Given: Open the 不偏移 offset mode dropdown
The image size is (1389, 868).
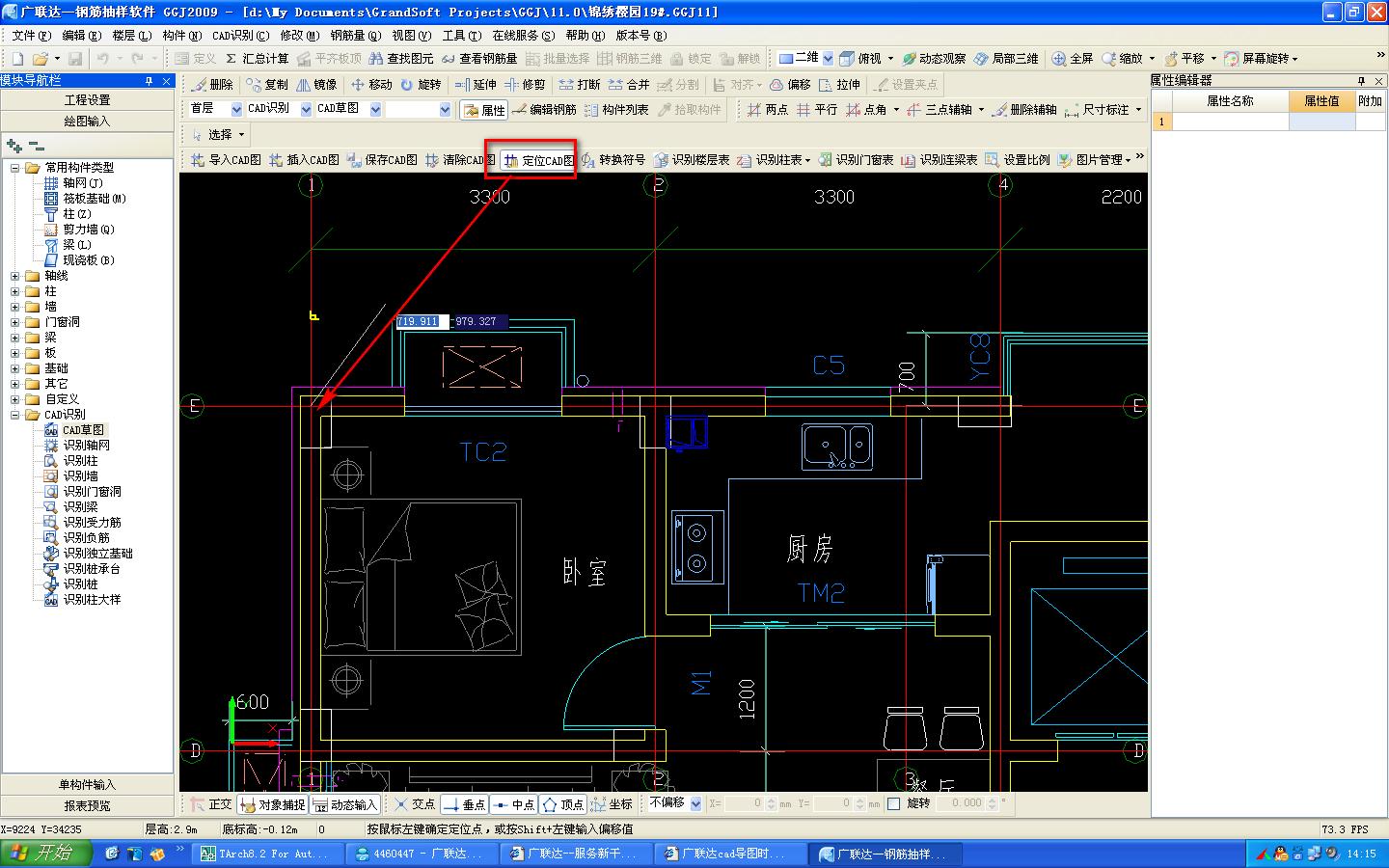Looking at the screenshot, I should pyautogui.click(x=695, y=803).
